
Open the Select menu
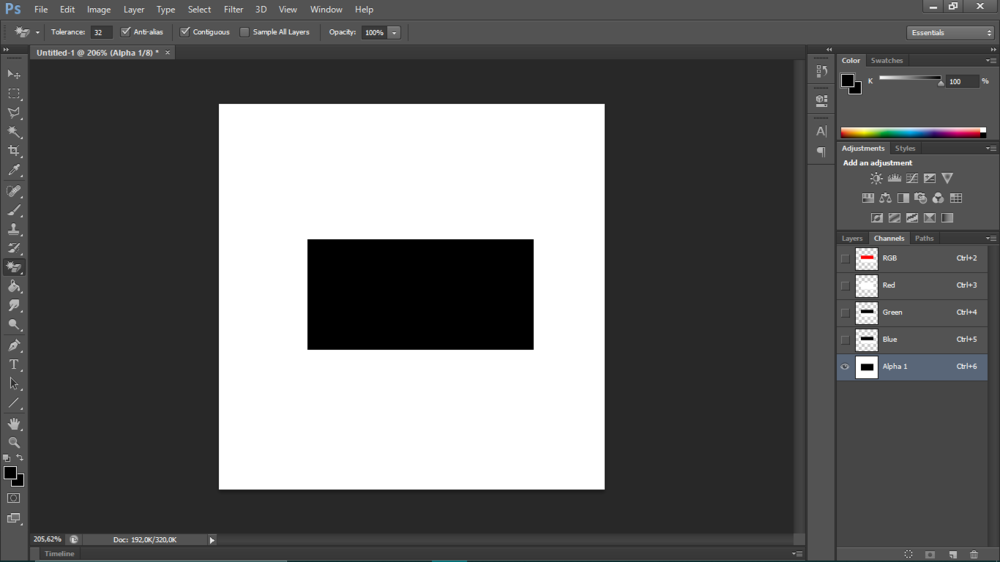(x=199, y=10)
